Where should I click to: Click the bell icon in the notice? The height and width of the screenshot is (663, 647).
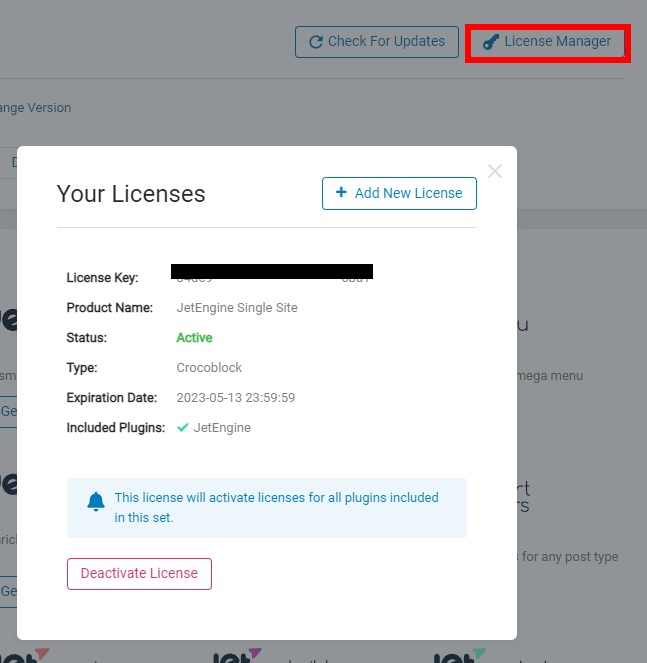click(96, 502)
